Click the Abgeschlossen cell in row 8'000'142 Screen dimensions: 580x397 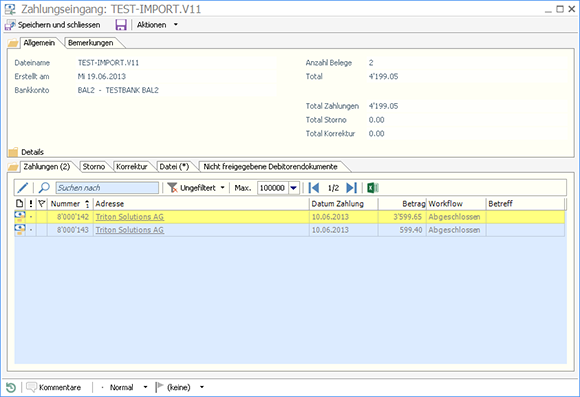tap(456, 217)
